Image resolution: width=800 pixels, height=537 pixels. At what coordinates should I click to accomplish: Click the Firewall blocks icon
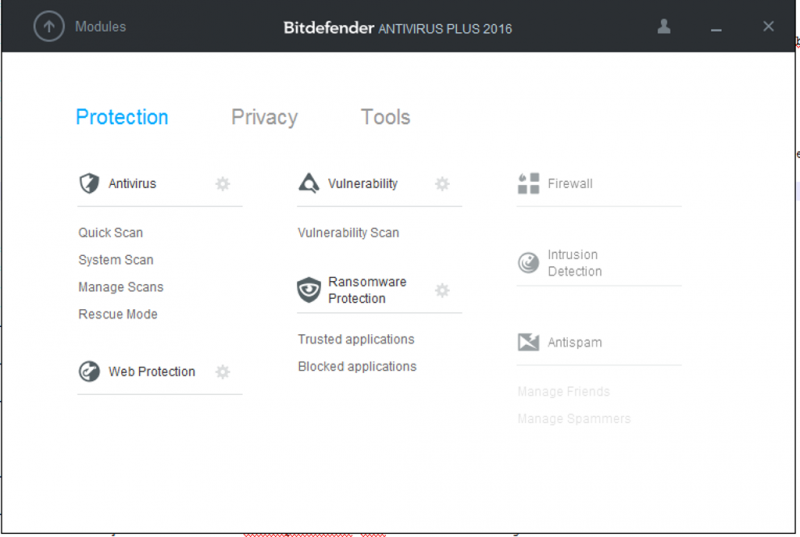pos(529,183)
